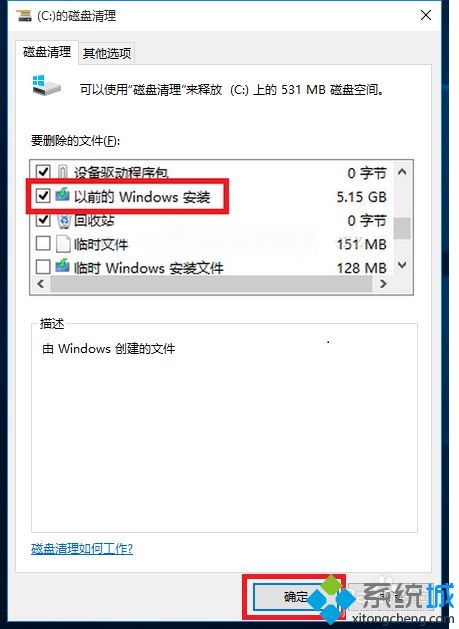The height and width of the screenshot is (629, 459).
Task: Click the blank page icon for 临时文件
Action: [63, 243]
